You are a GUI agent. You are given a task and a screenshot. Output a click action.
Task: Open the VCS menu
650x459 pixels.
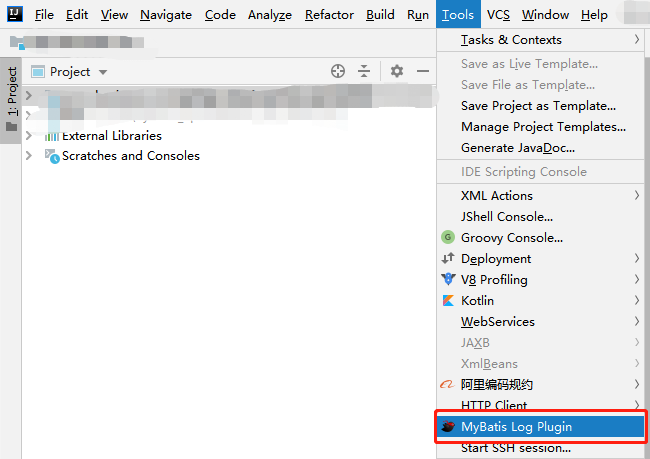coord(498,15)
